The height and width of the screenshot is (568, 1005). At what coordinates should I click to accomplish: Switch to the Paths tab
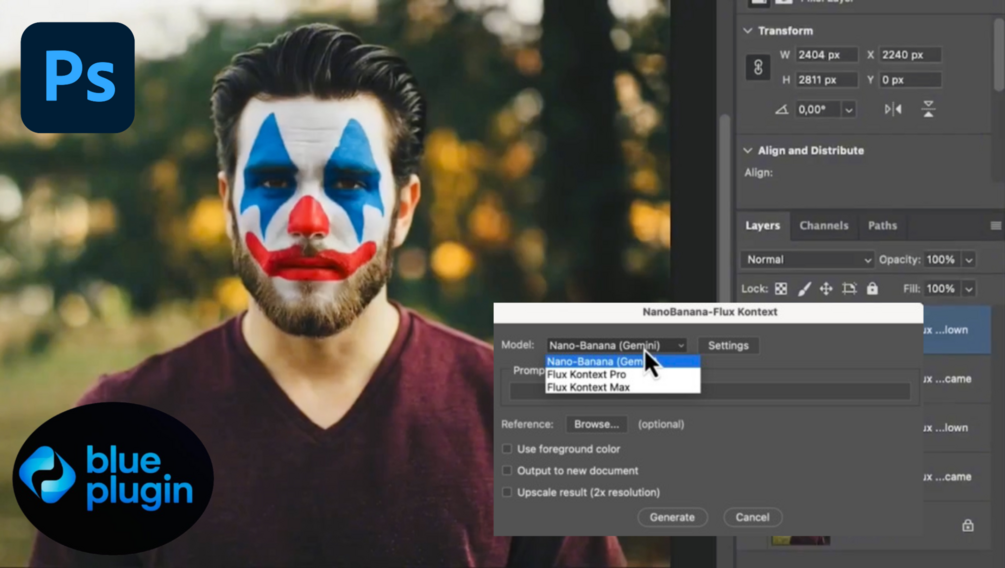pos(883,226)
